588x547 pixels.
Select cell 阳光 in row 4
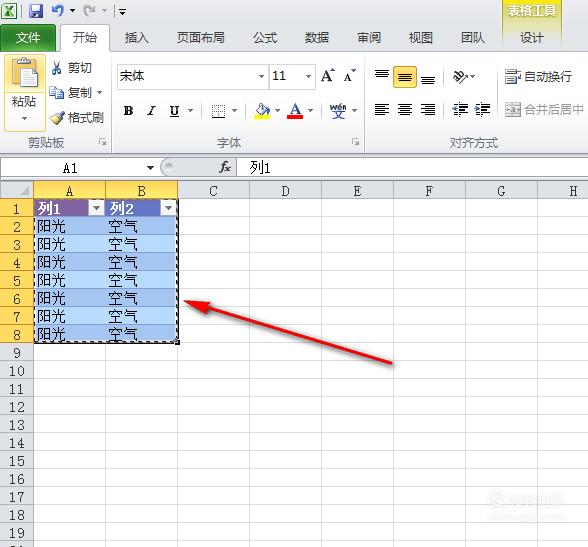70,262
